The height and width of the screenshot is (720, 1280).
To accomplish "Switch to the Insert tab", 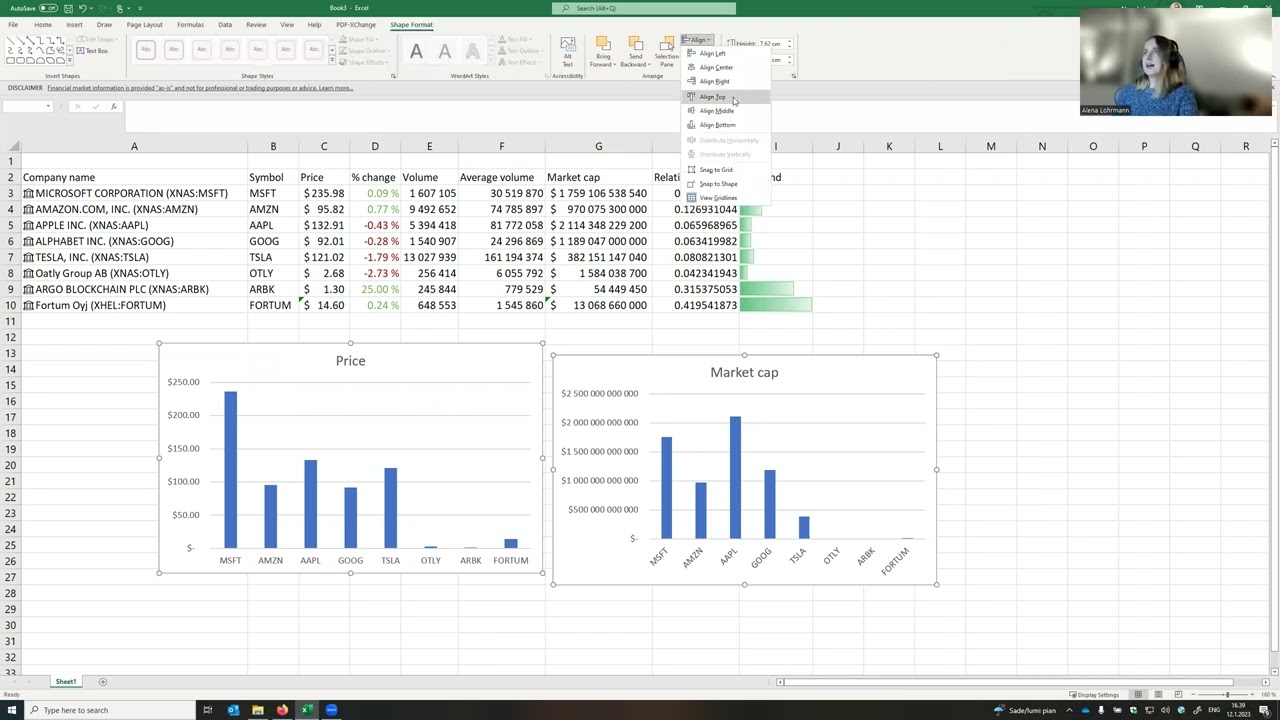I will pyautogui.click(x=74, y=24).
